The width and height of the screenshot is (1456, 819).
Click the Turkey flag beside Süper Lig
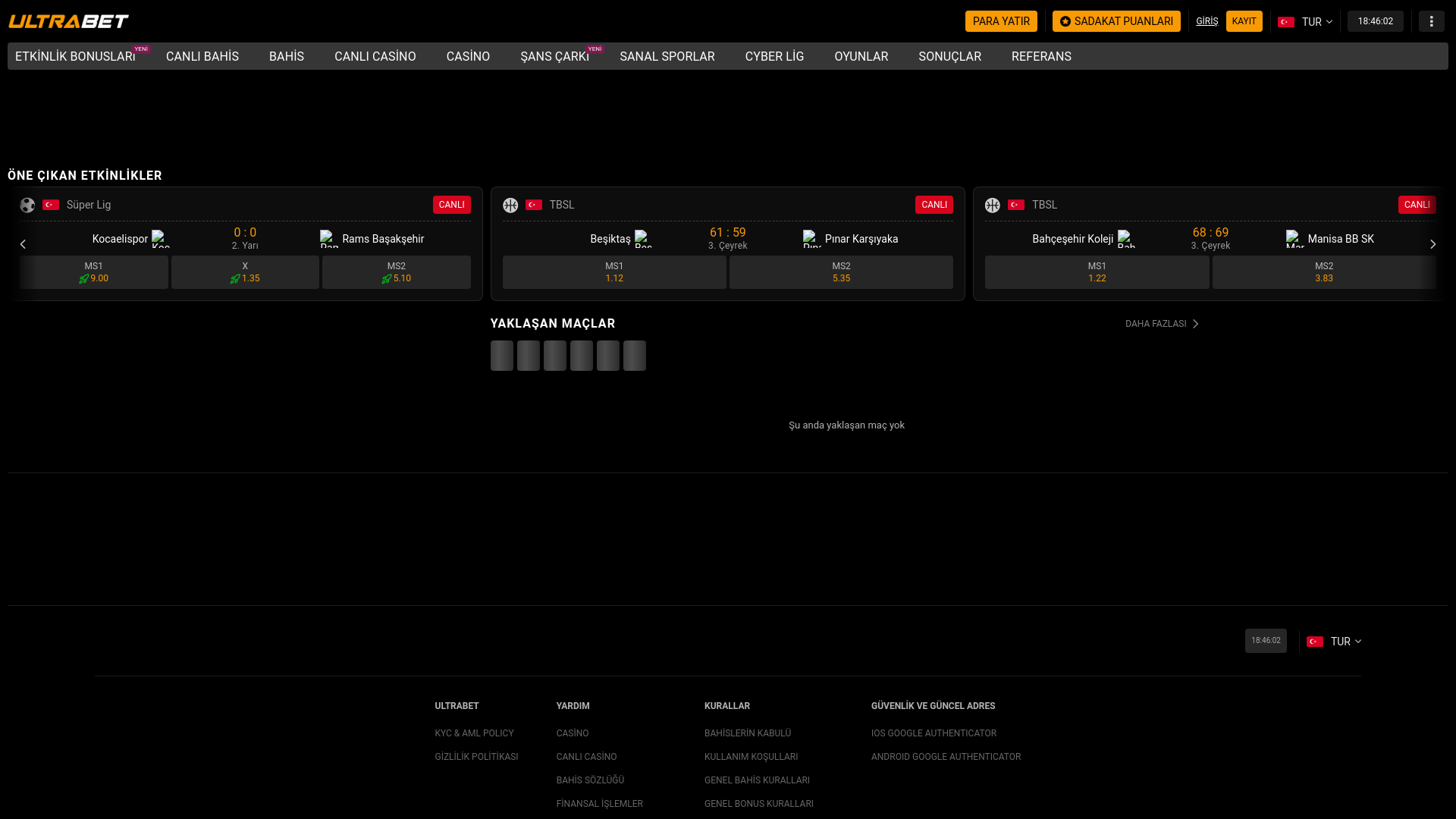click(51, 205)
